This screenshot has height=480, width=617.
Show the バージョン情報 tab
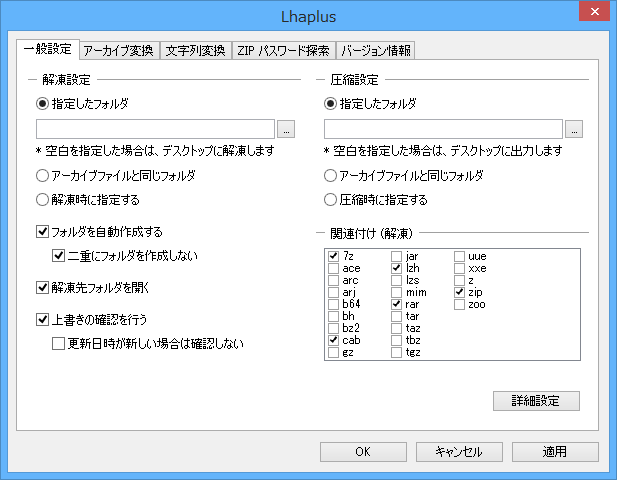coord(375,50)
